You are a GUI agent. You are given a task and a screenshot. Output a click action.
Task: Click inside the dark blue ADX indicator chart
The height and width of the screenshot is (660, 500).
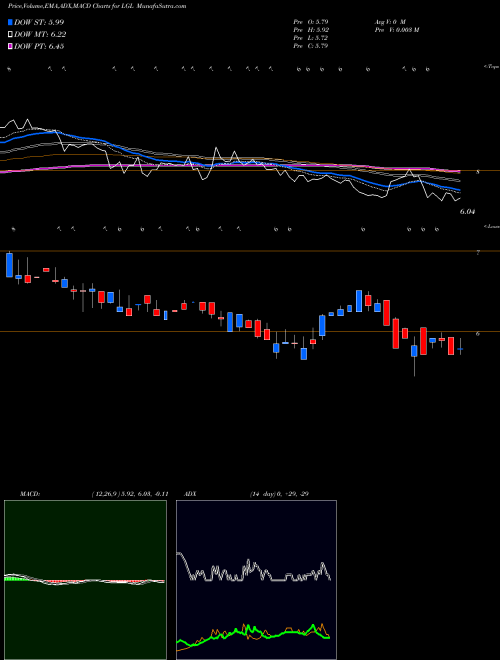[256, 580]
